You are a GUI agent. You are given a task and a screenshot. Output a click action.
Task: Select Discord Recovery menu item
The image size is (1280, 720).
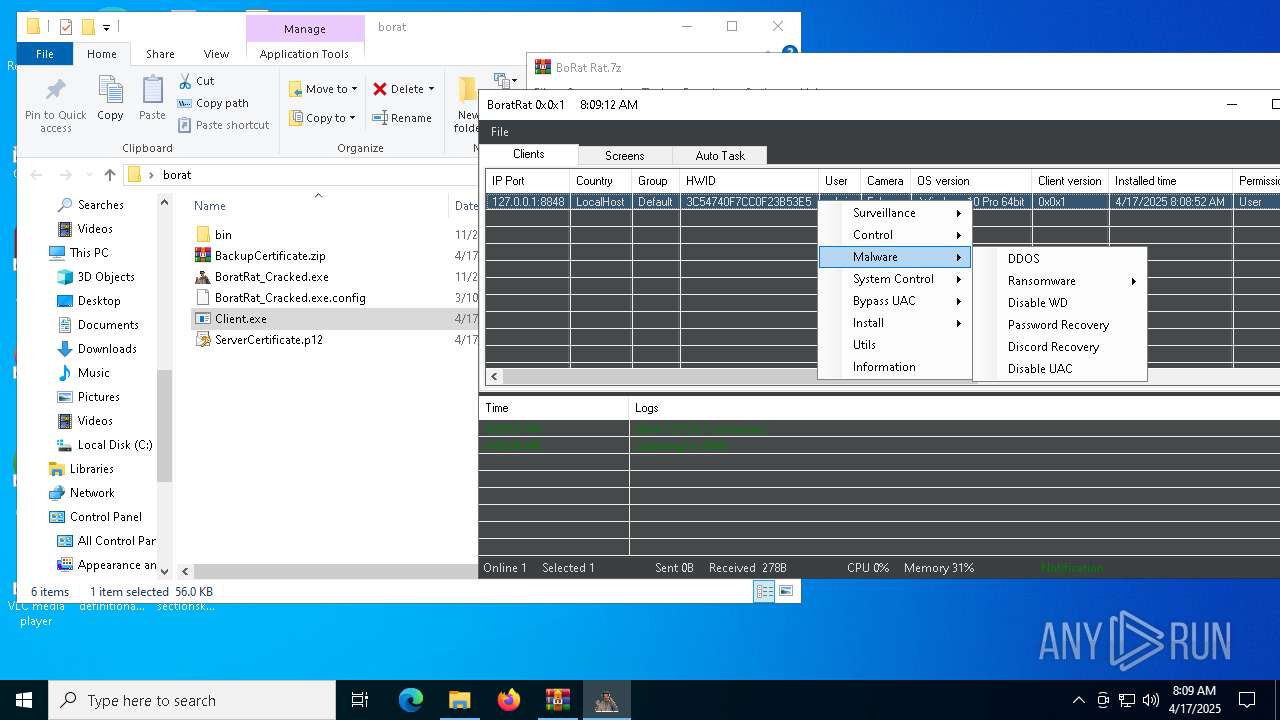[1060, 347]
